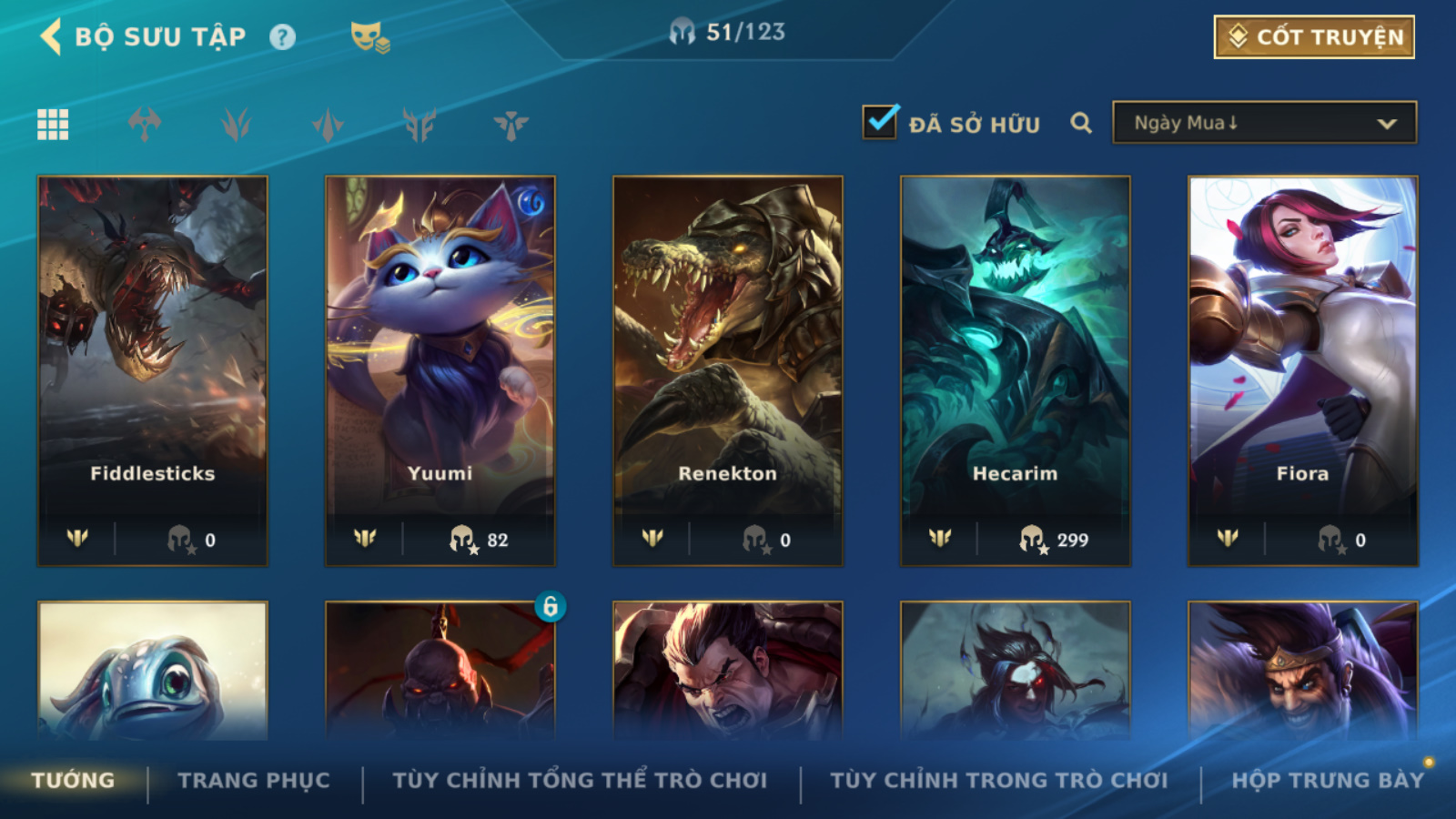
Task: Open the help question mark icon
Action: (x=282, y=37)
